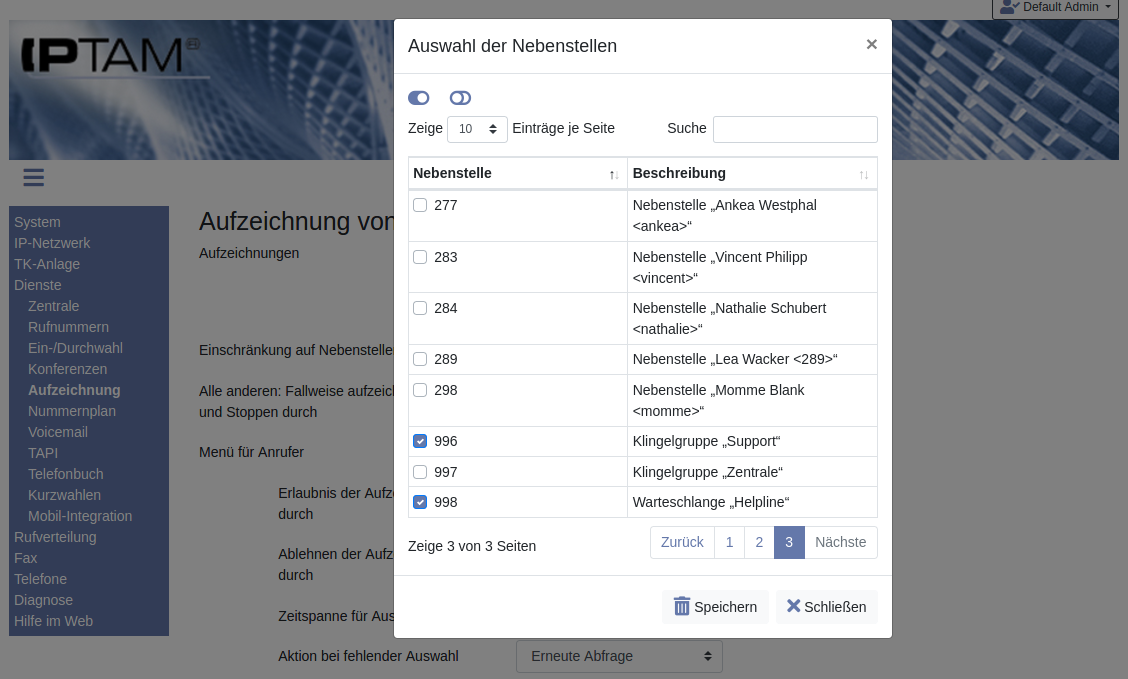The image size is (1128, 679).
Task: Open the Erneute Abfrage action dropdown
Action: (619, 656)
